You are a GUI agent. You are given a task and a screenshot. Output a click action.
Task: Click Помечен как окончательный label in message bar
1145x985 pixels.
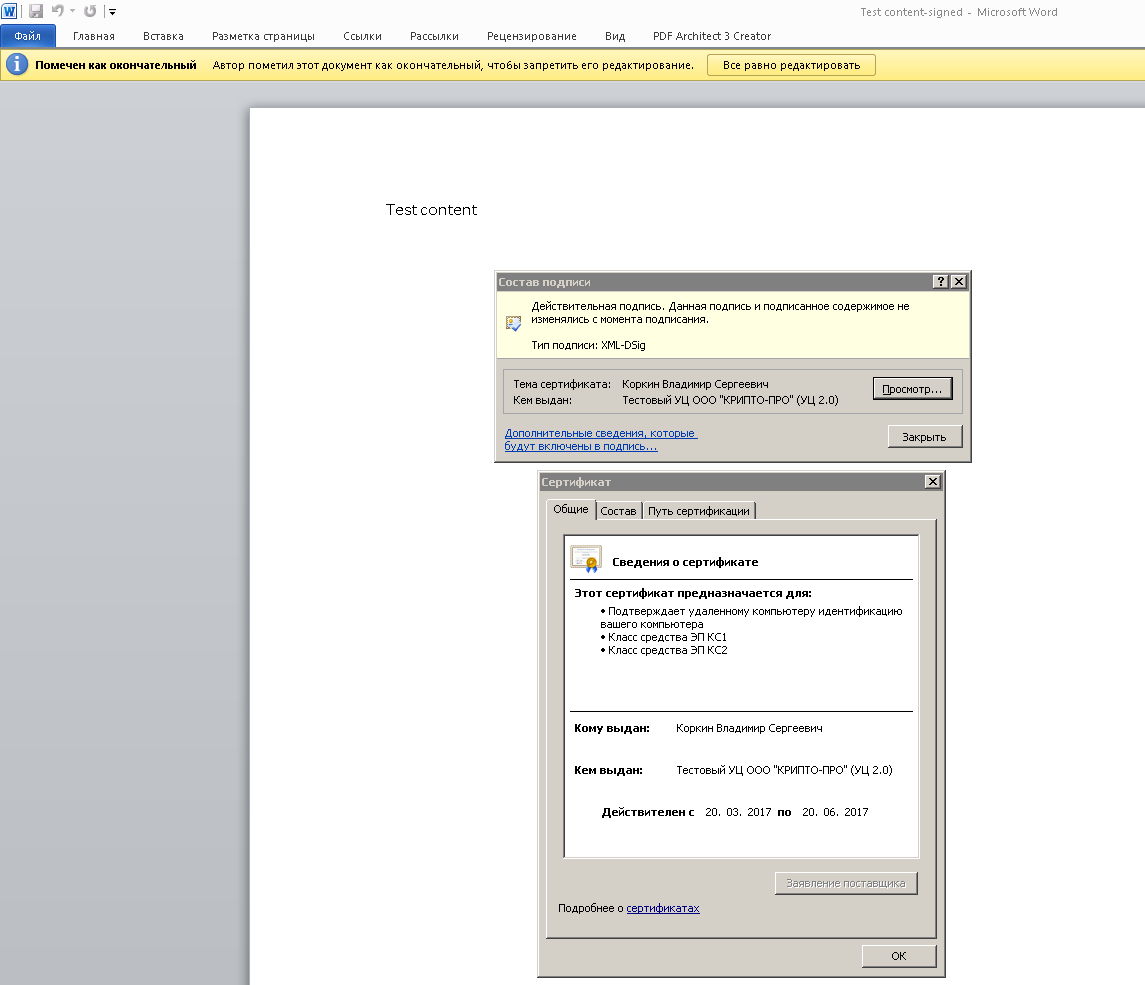[x=116, y=65]
